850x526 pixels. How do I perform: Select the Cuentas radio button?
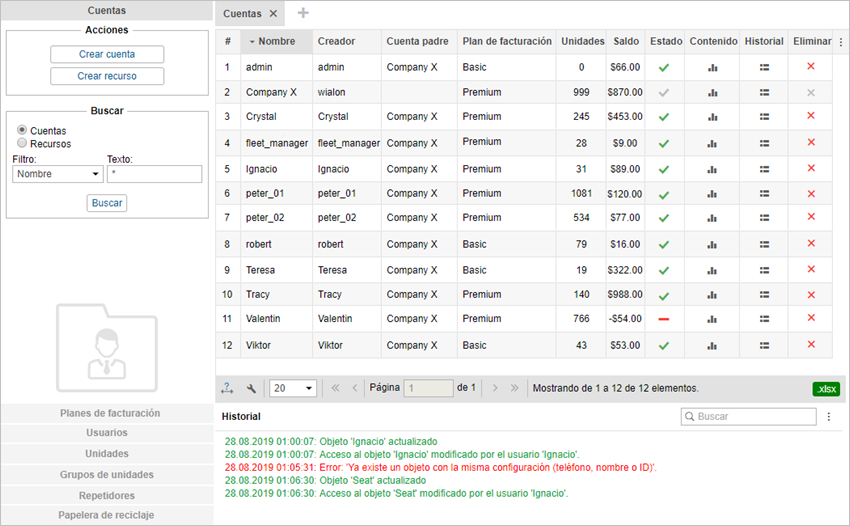[x=22, y=131]
